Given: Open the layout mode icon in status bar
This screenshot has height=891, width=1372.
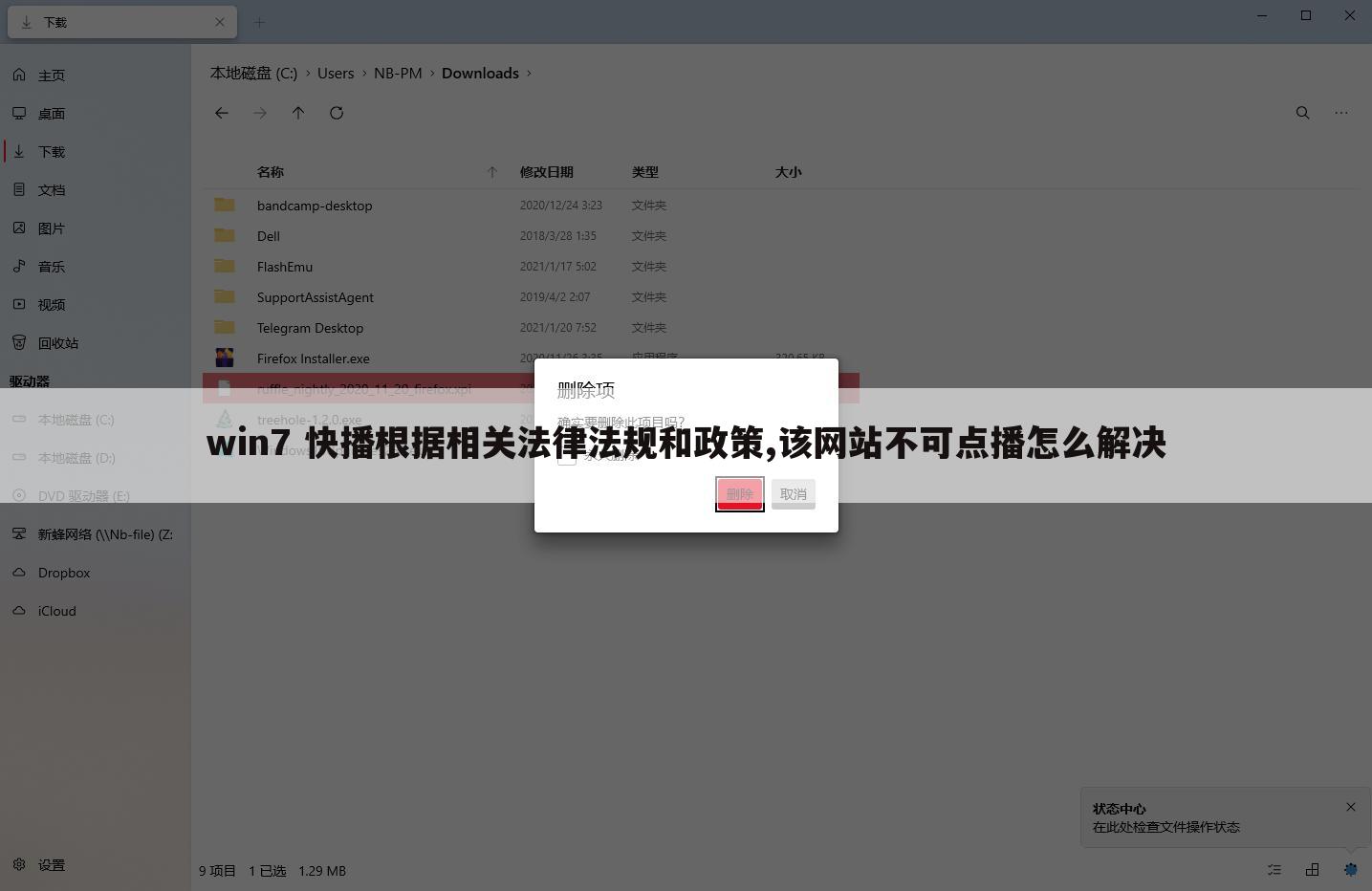Looking at the screenshot, I should pos(1313,870).
